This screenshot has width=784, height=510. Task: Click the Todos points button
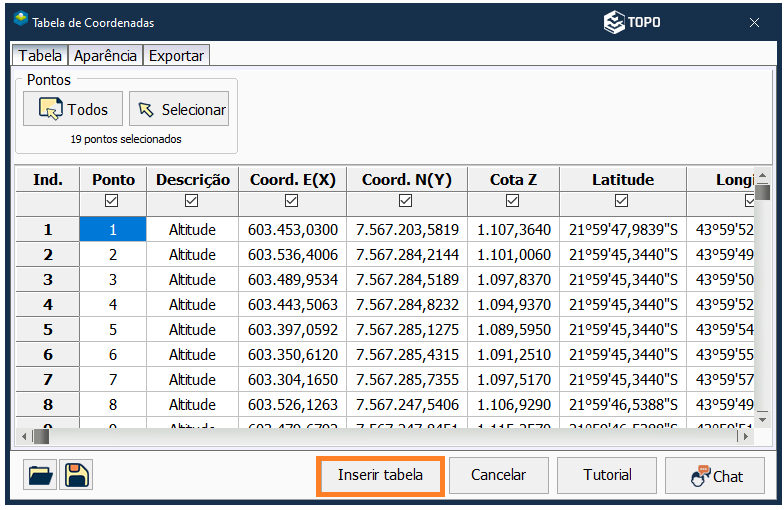click(x=73, y=109)
